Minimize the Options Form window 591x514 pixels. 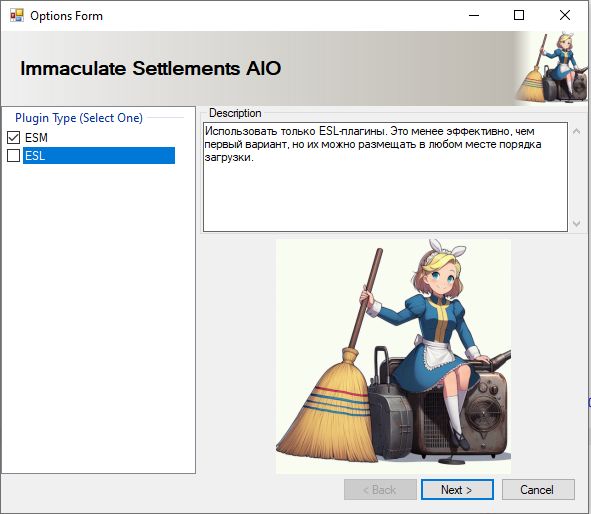tap(474, 15)
